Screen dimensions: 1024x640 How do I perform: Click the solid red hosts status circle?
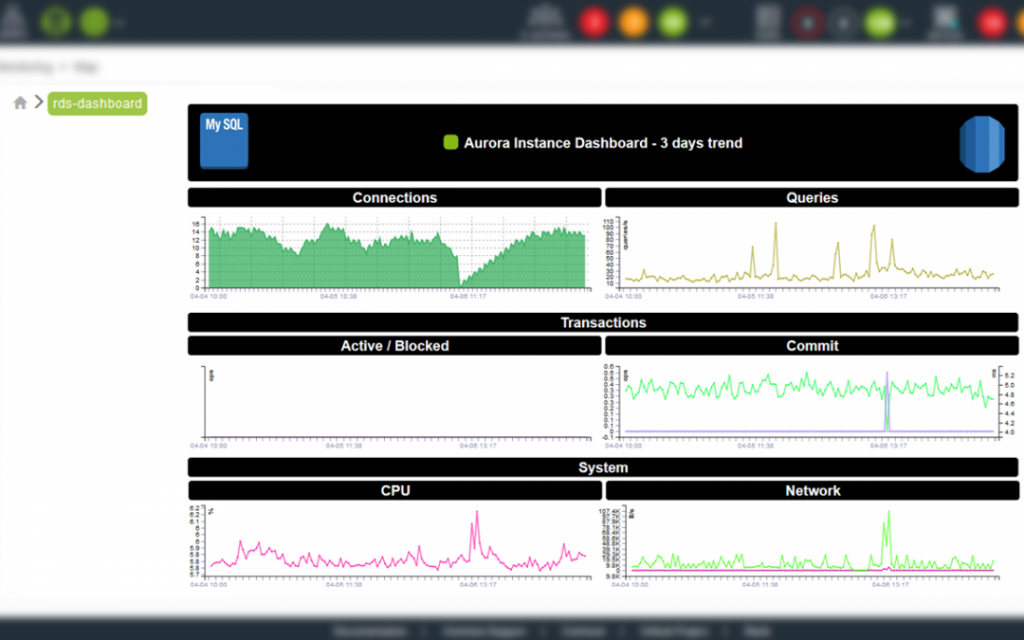pos(594,22)
